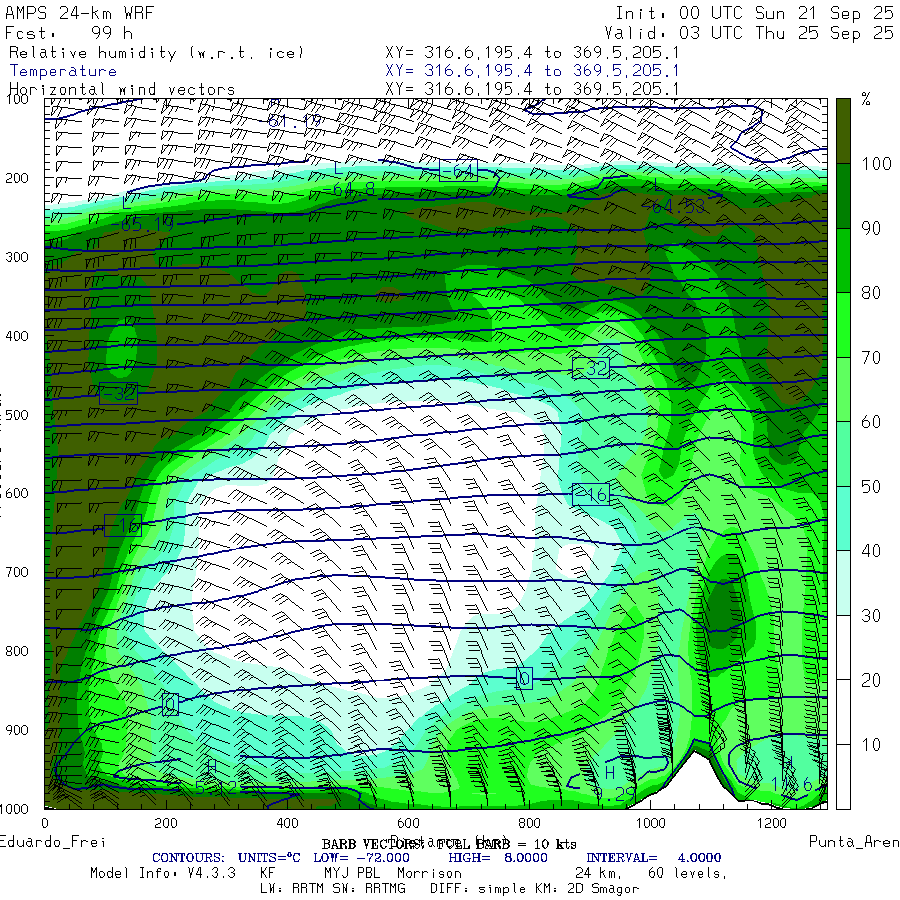
Task: Click the 40 percent turquoise legend segment
Action: 843,518
